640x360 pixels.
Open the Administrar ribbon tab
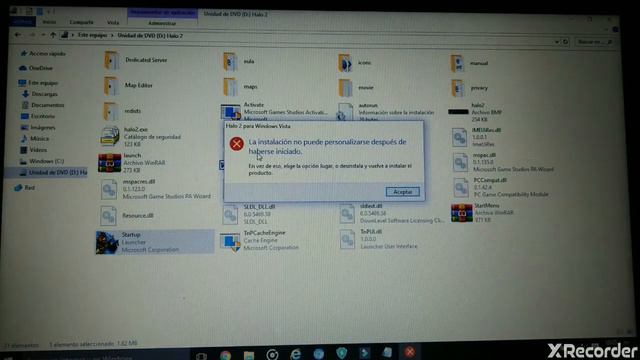(x=162, y=23)
